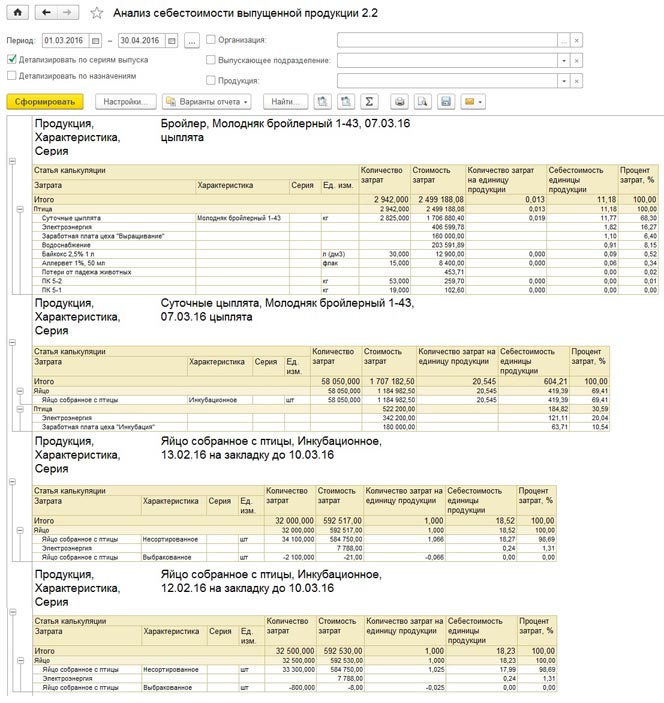Collapse Яйцо cost group in 12.02.16 table
The width and height of the screenshot is (664, 703).
[x=20, y=660]
